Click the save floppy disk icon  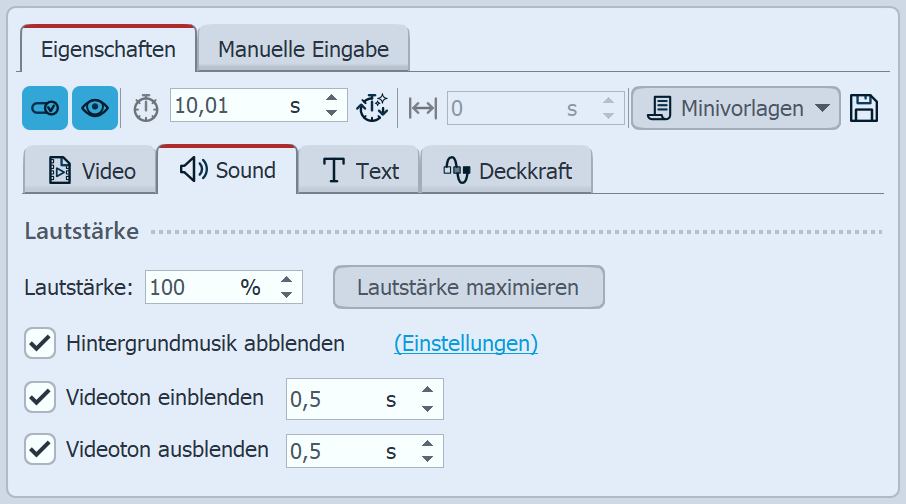coord(863,108)
